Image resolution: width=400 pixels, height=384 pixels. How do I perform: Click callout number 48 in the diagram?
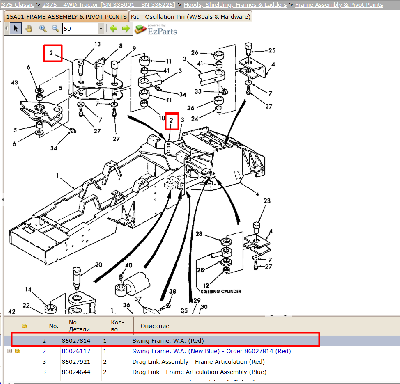coord(15,82)
